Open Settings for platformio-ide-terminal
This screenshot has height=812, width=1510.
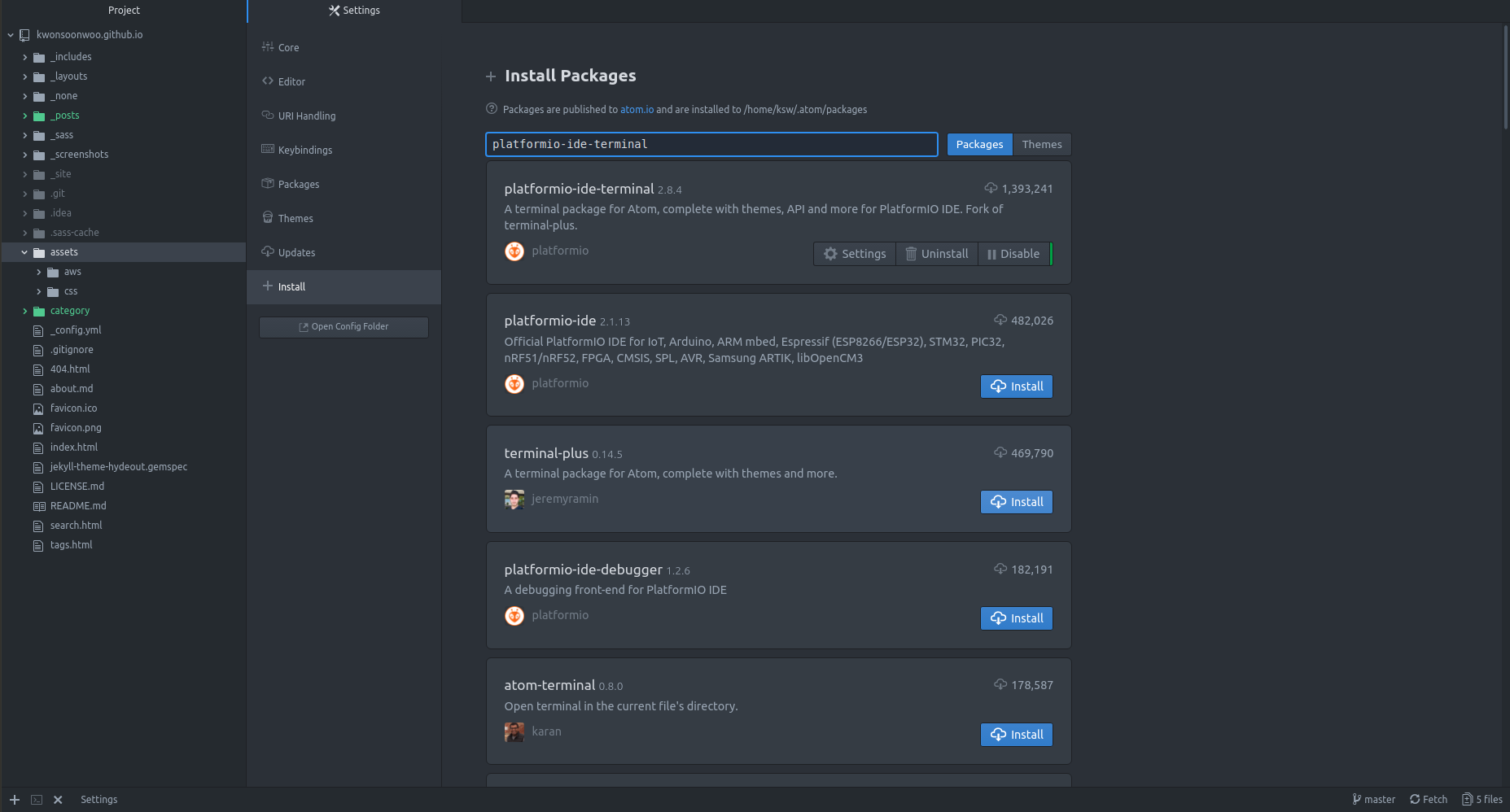(855, 254)
